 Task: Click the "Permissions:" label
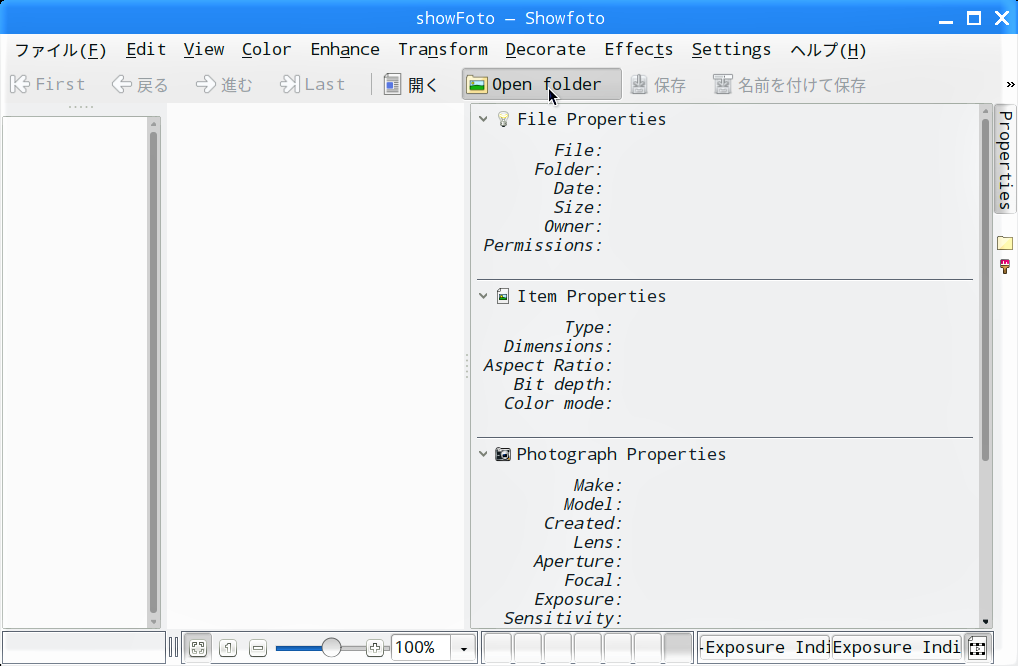[543, 245]
